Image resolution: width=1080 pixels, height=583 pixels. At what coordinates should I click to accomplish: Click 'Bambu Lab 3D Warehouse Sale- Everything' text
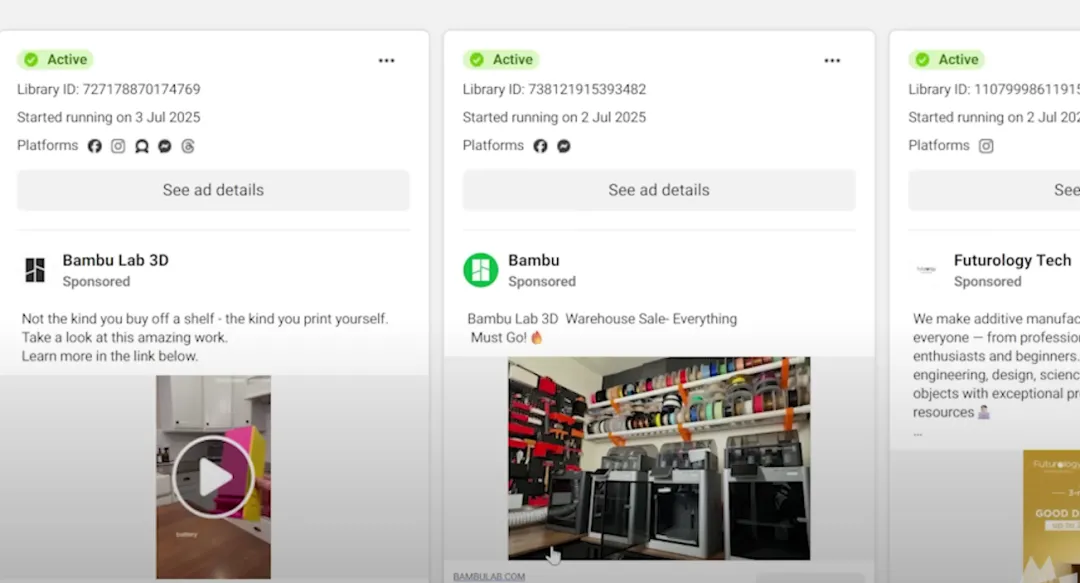[x=602, y=319]
